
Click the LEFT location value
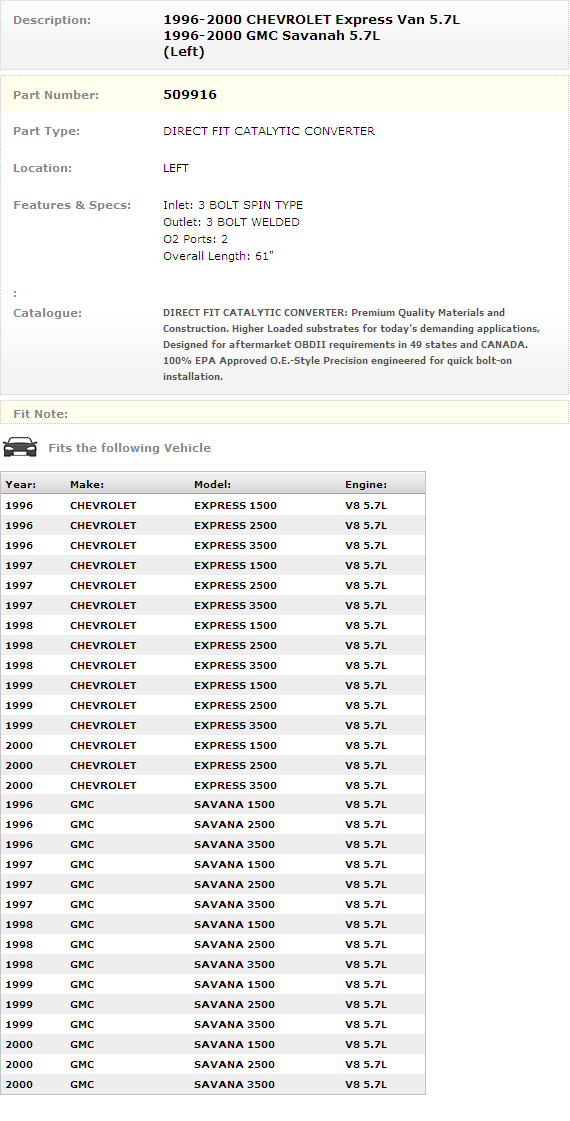[x=176, y=168]
